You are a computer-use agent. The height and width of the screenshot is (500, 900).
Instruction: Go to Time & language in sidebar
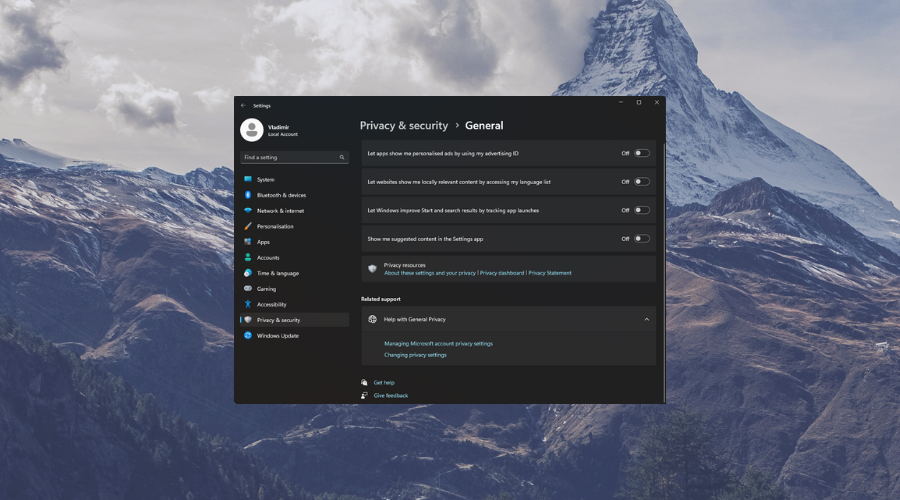[x=277, y=273]
